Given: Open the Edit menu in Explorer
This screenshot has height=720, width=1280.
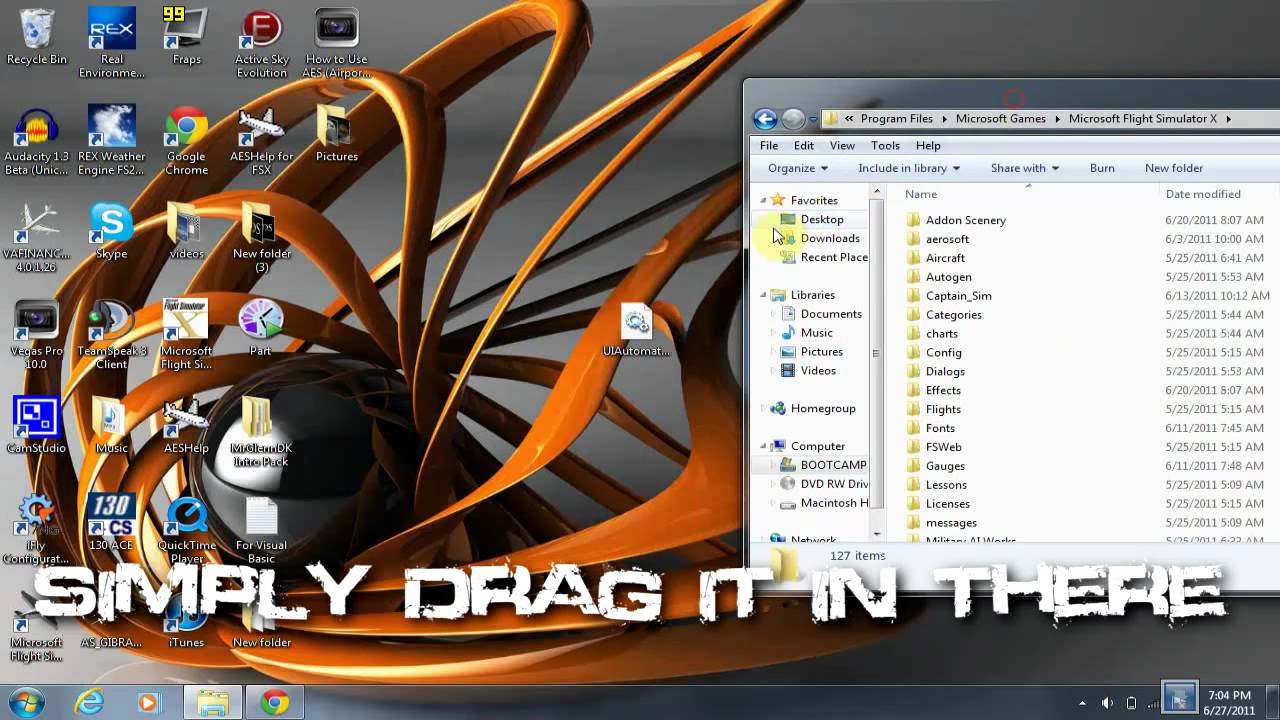Looking at the screenshot, I should tap(804, 146).
